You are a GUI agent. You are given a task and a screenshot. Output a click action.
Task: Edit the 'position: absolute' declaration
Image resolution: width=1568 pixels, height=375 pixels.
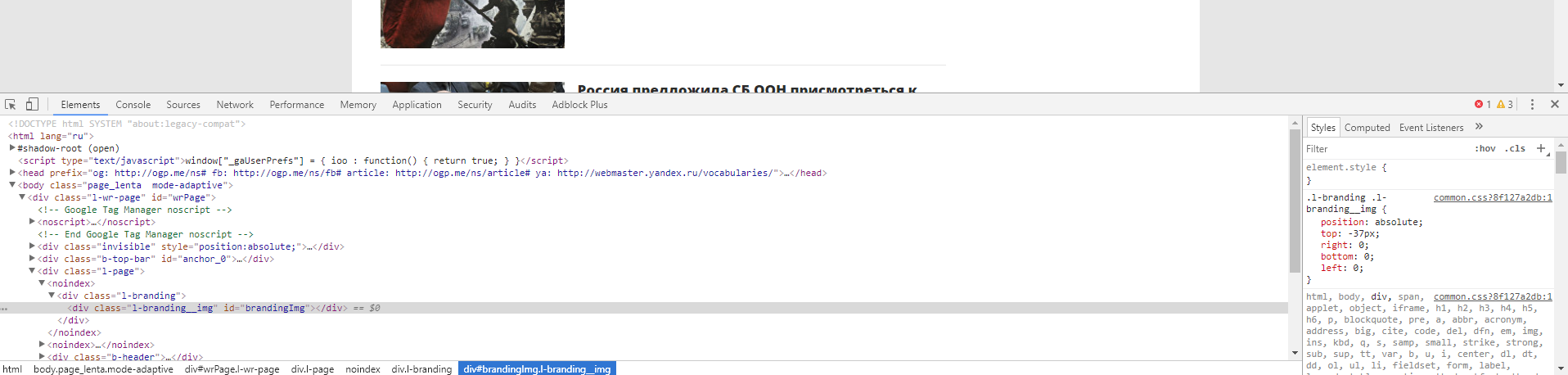1372,222
